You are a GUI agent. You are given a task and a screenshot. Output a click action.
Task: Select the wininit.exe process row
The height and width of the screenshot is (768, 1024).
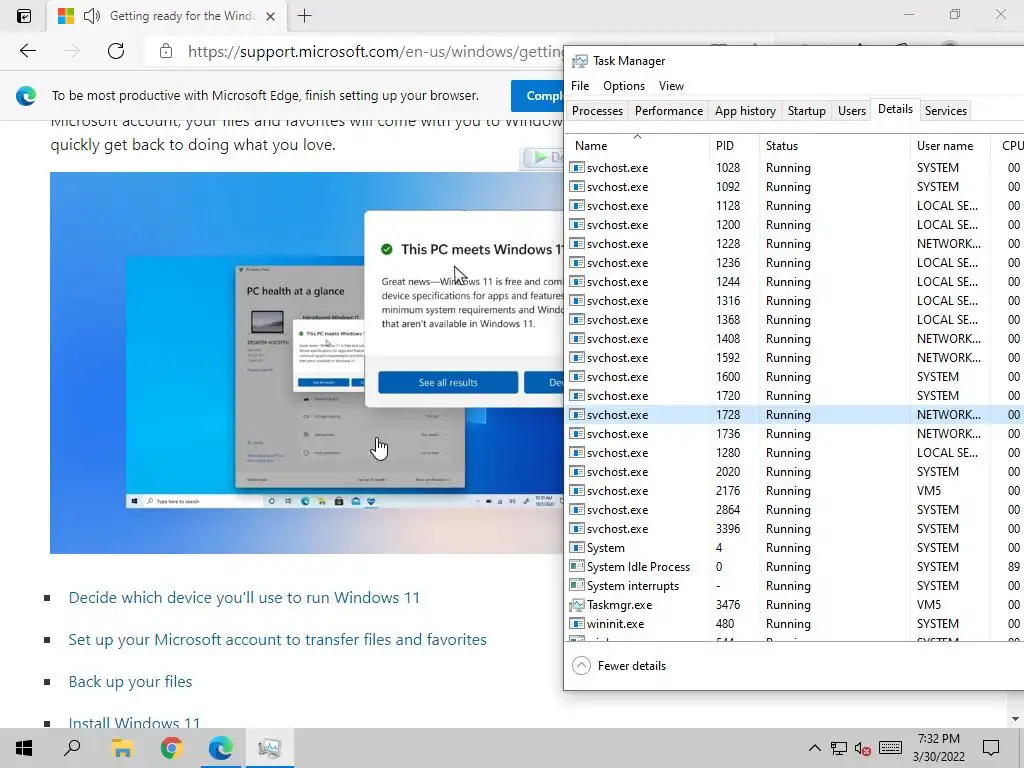point(795,624)
